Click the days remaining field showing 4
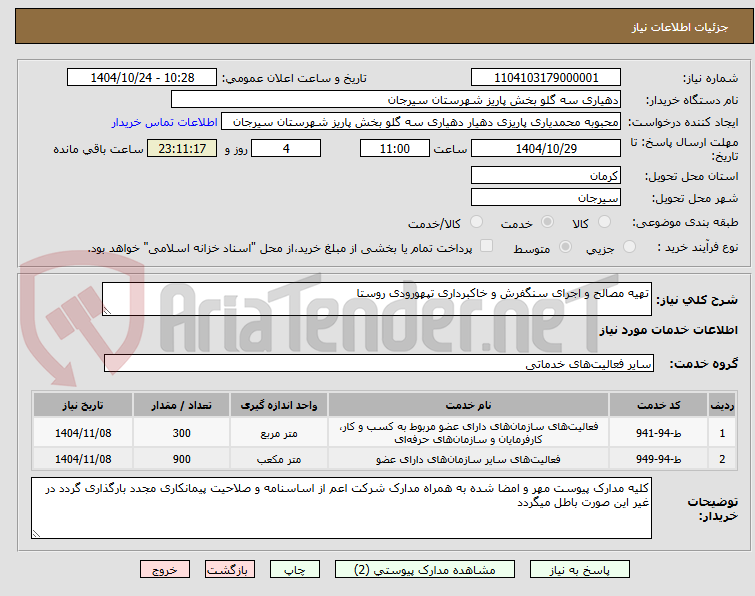 pos(286,148)
